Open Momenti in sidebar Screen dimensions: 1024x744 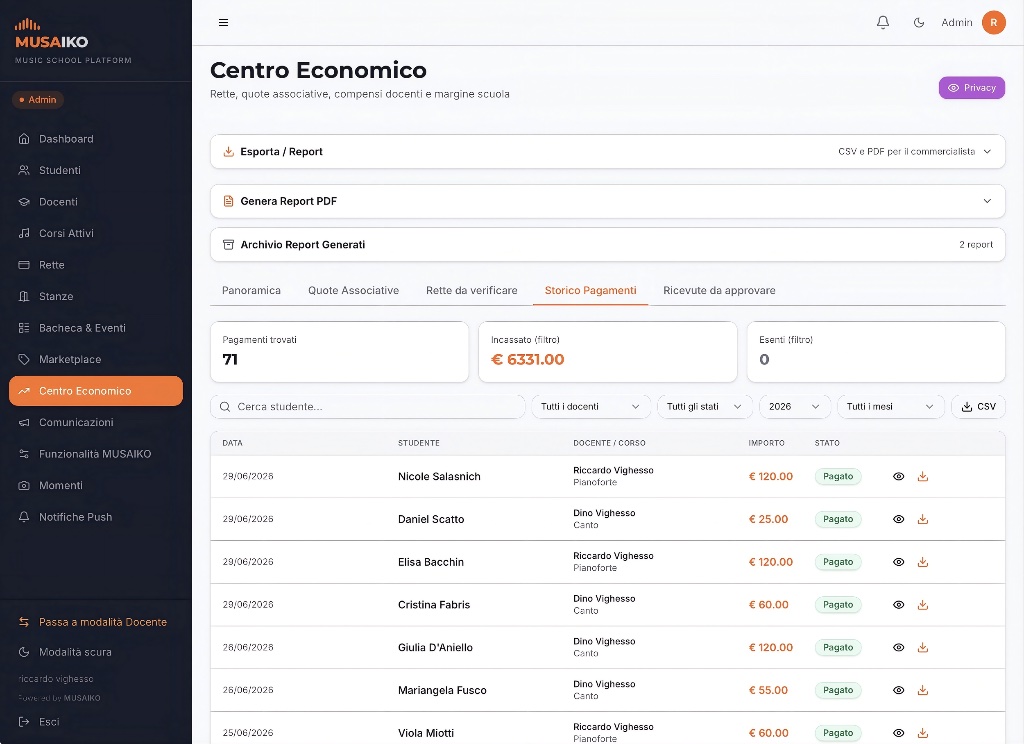pyautogui.click(x=96, y=485)
